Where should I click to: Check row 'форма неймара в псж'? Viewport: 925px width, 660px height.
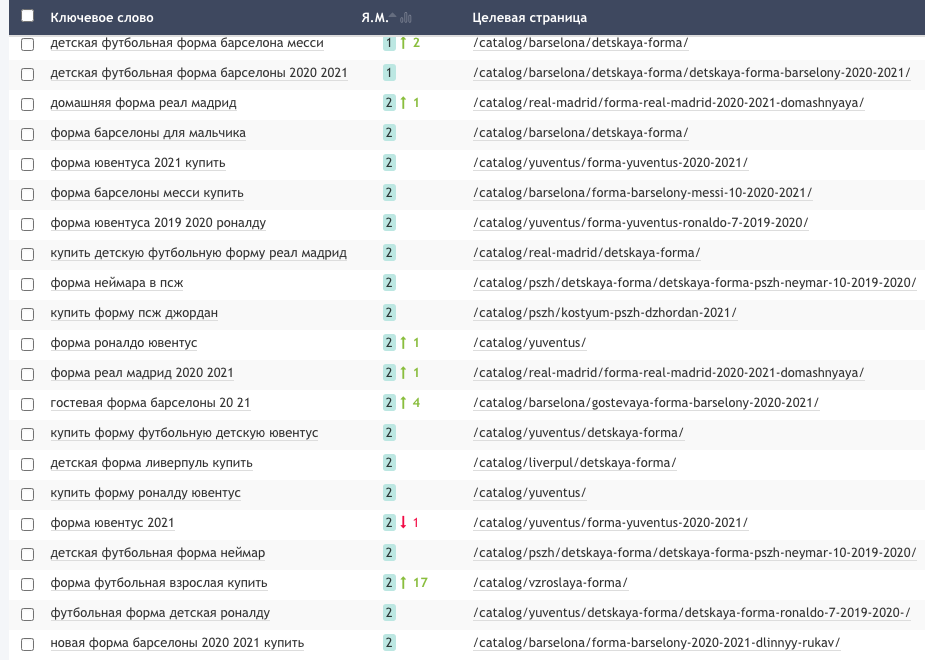[x=28, y=284]
